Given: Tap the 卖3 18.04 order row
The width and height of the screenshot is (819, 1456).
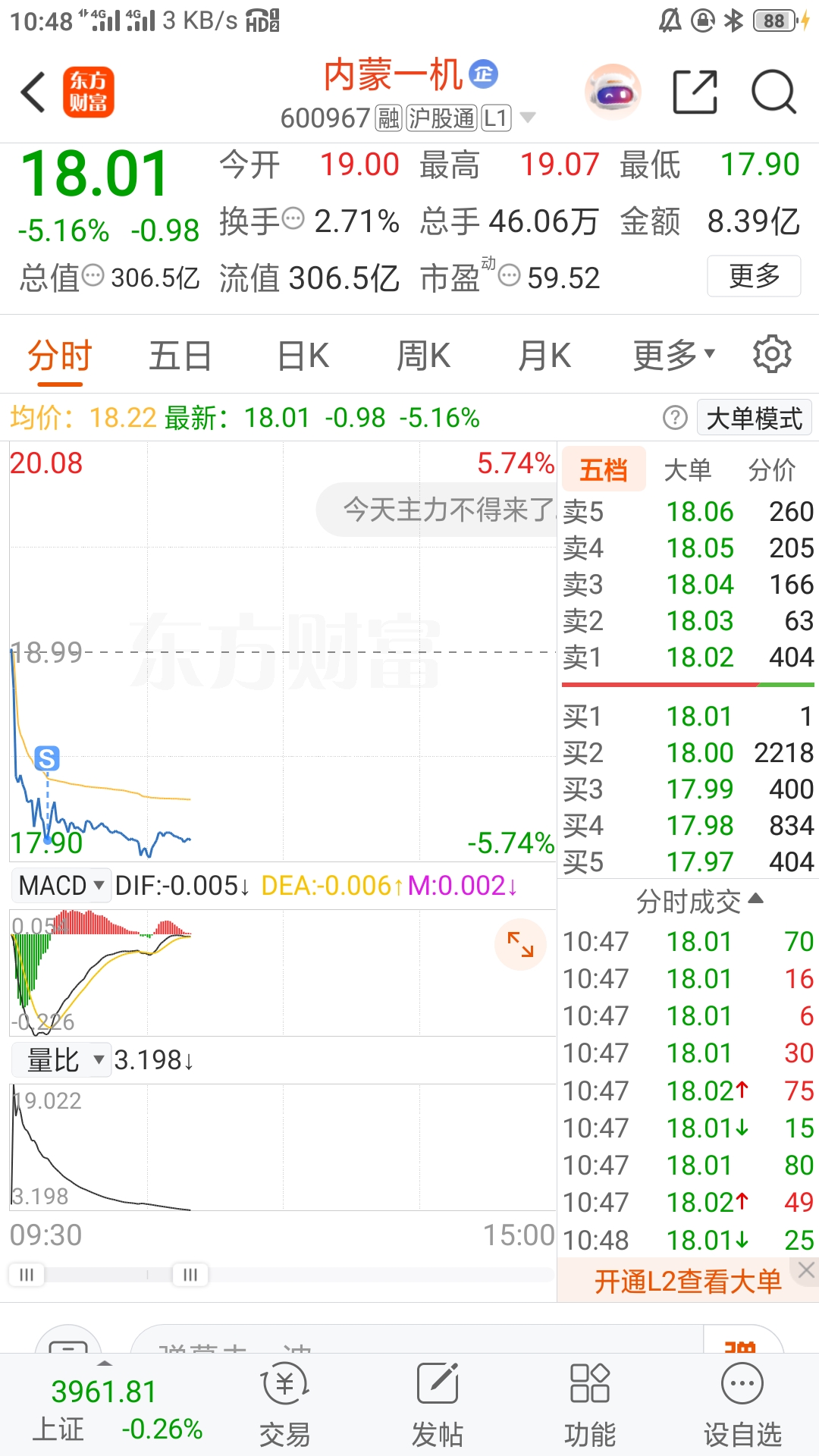Looking at the screenshot, I should tap(689, 584).
